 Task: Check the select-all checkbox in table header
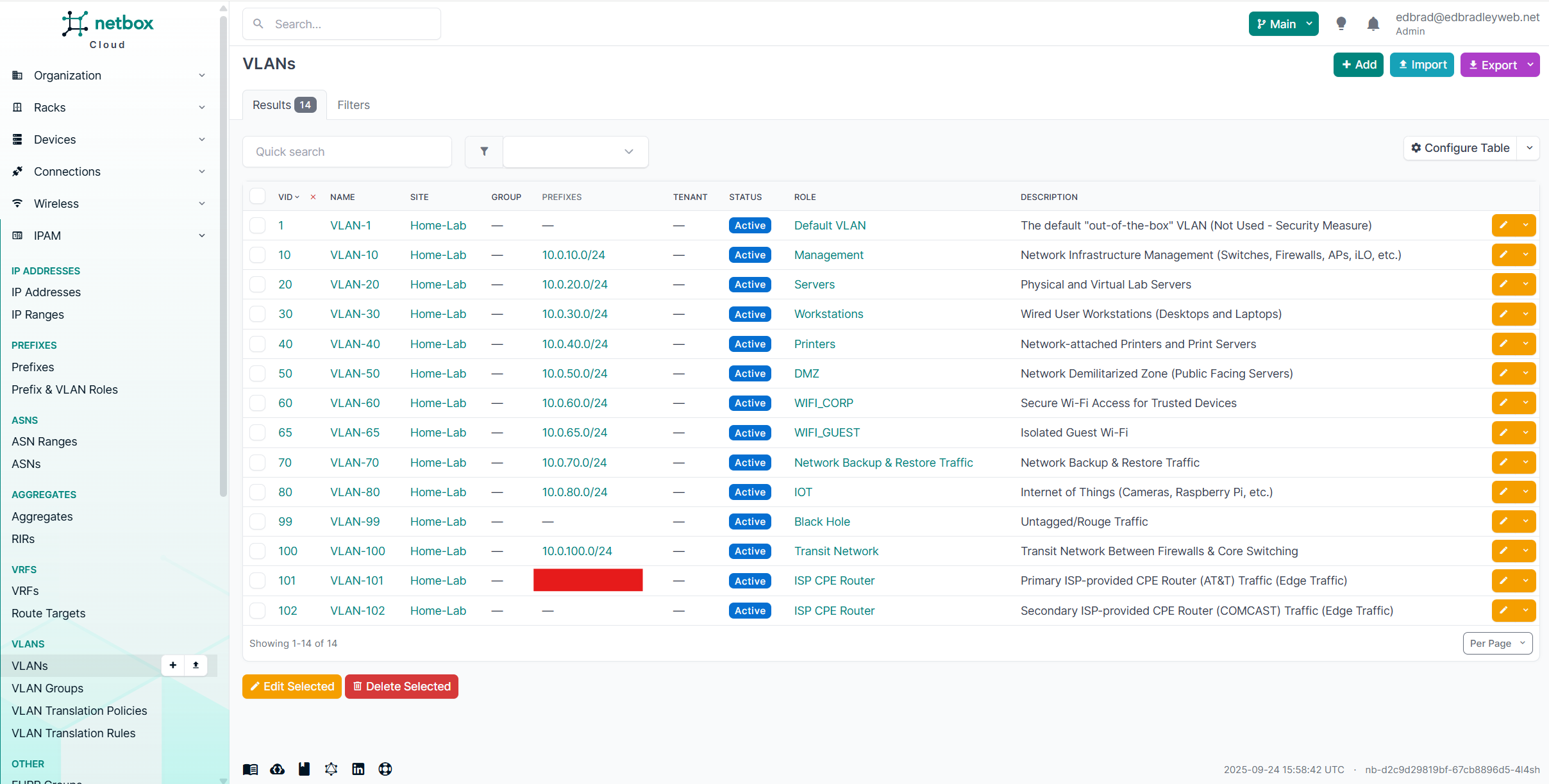coord(258,197)
